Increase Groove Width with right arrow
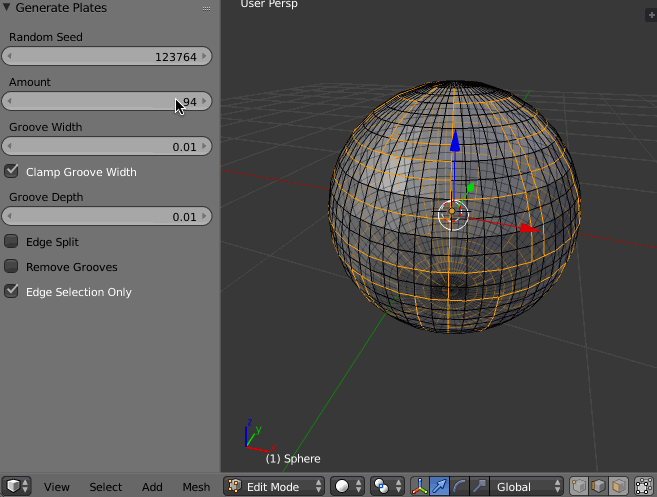Viewport: 657px width, 497px height. 204,146
